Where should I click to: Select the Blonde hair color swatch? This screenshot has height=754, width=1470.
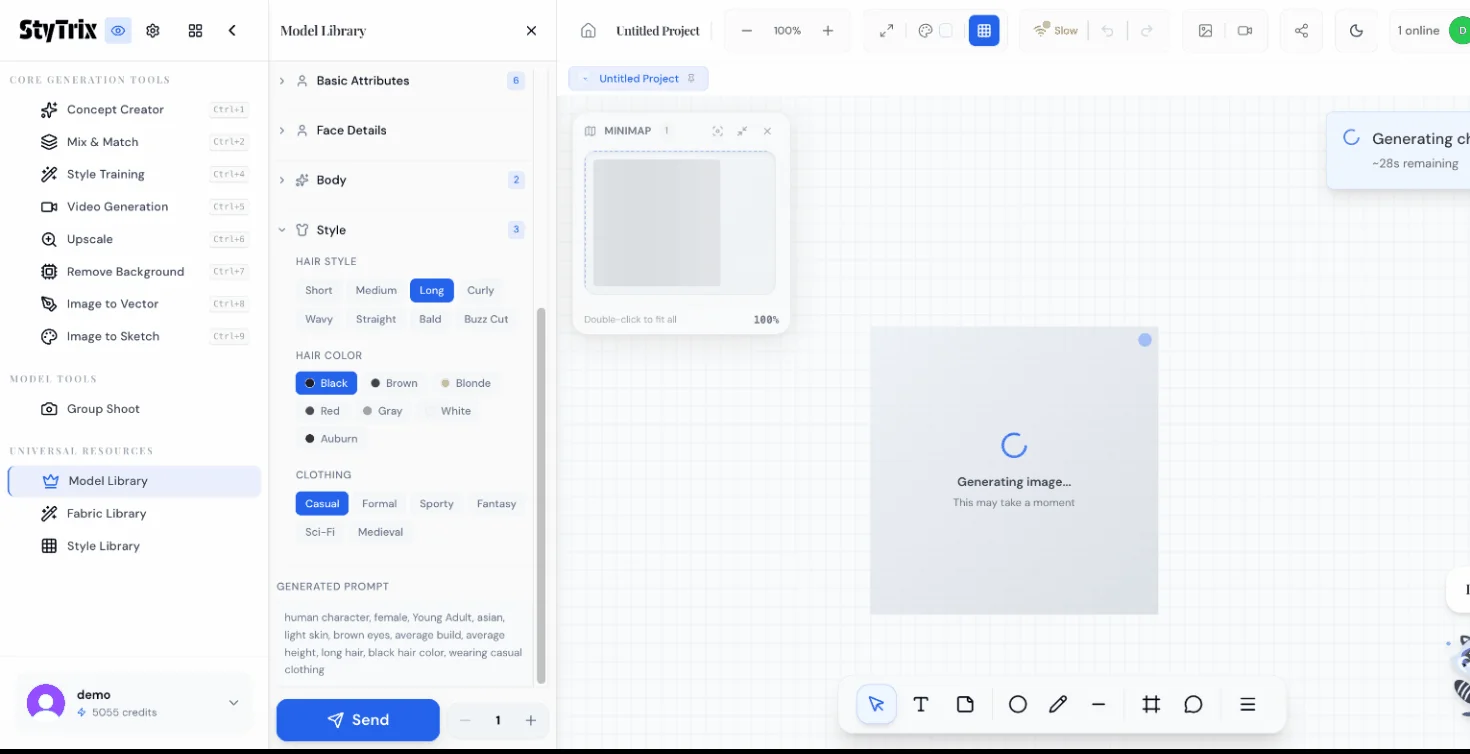pyautogui.click(x=466, y=383)
